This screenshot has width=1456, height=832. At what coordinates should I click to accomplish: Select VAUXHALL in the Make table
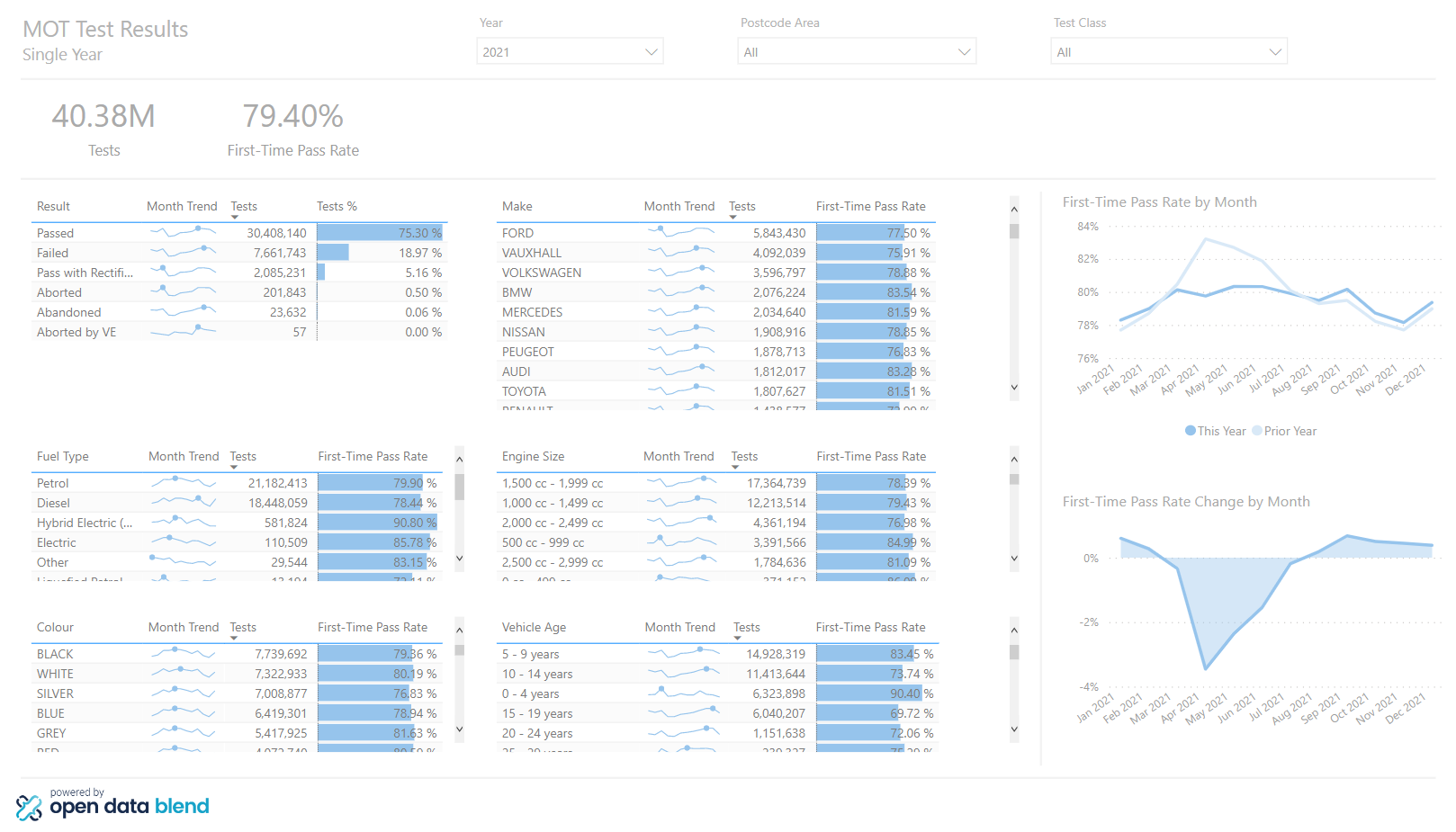[716, 253]
